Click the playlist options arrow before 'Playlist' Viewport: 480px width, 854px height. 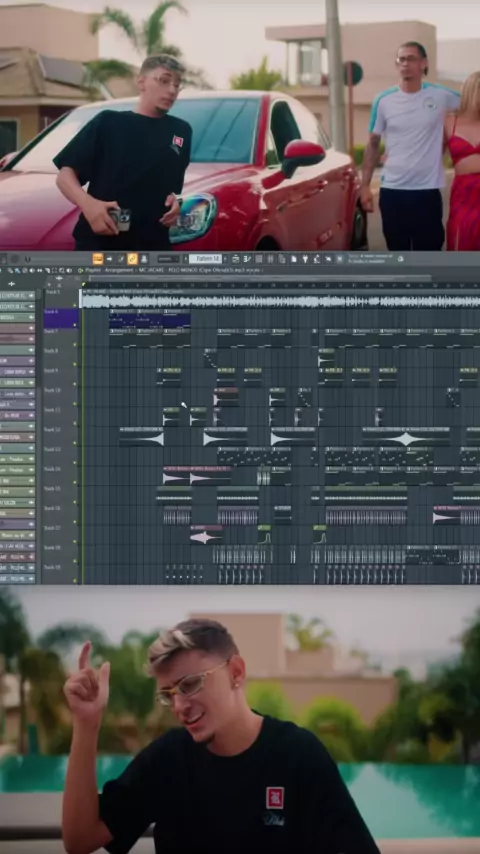[x=80, y=270]
